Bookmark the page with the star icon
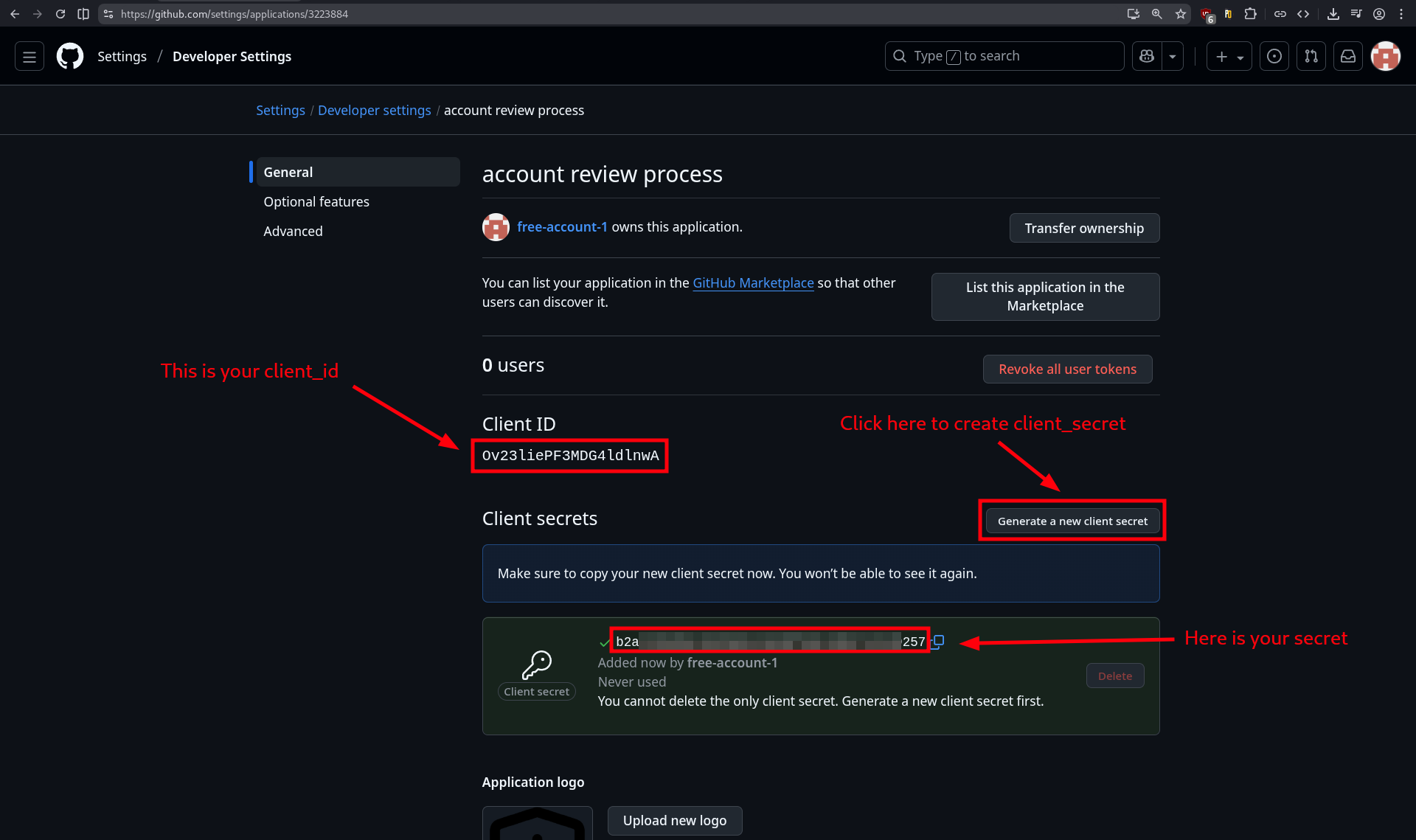 coord(1181,13)
